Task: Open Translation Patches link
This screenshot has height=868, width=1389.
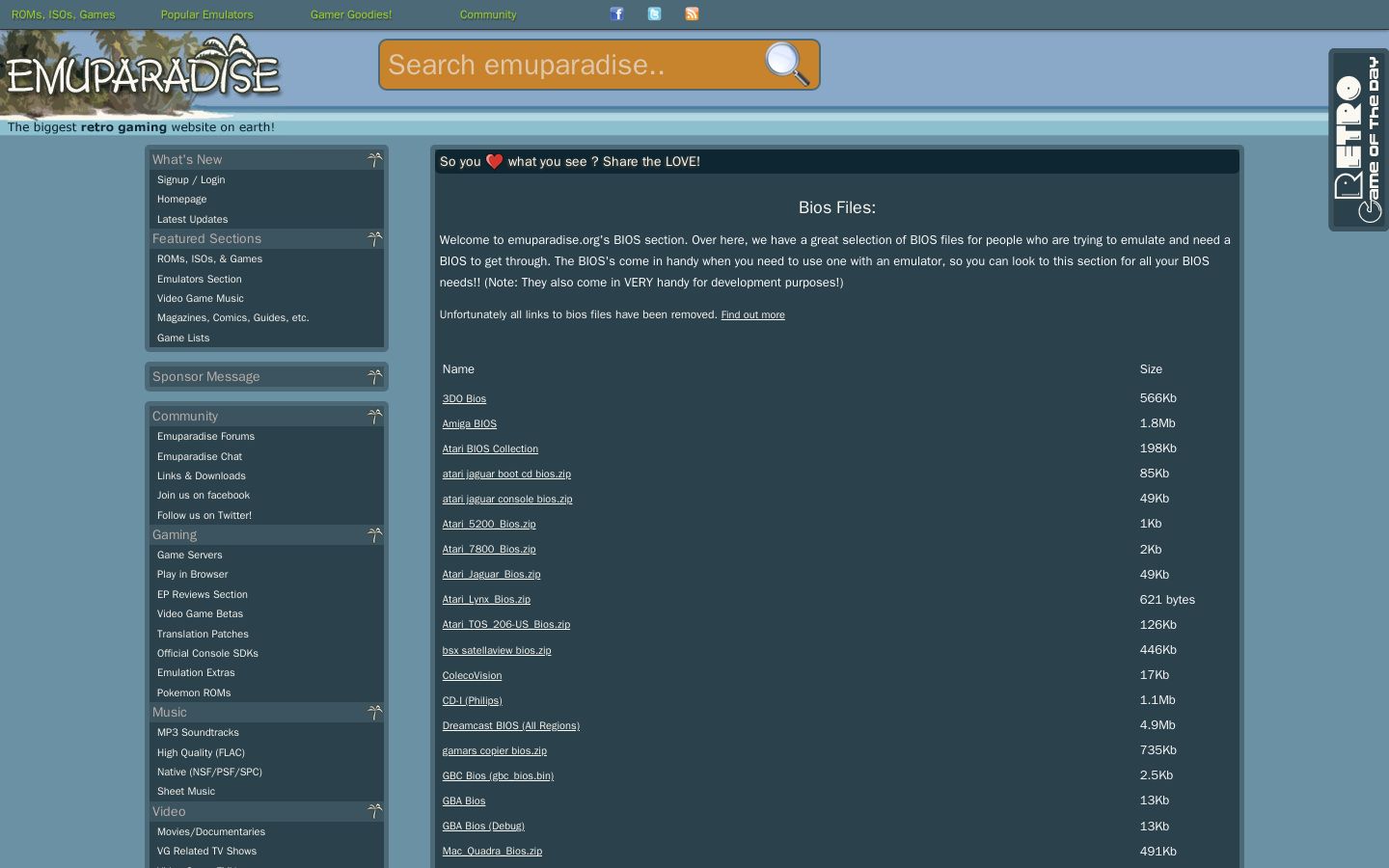Action: click(x=204, y=634)
